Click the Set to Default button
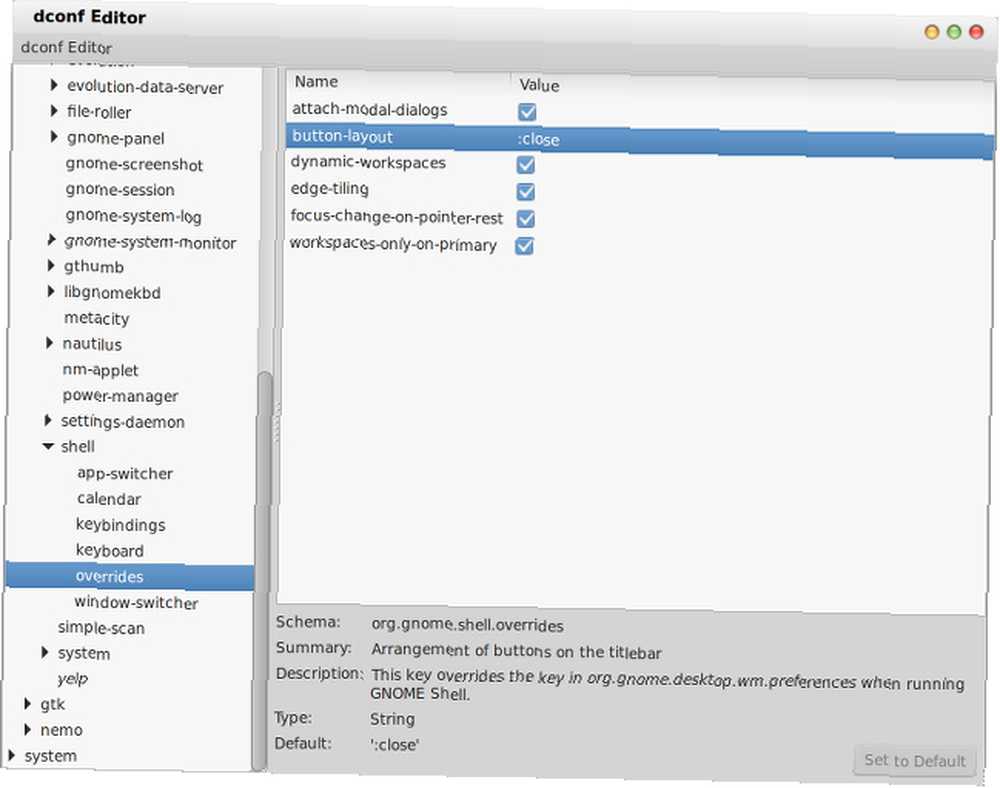Image resolution: width=1000 pixels, height=788 pixels. pyautogui.click(x=915, y=761)
